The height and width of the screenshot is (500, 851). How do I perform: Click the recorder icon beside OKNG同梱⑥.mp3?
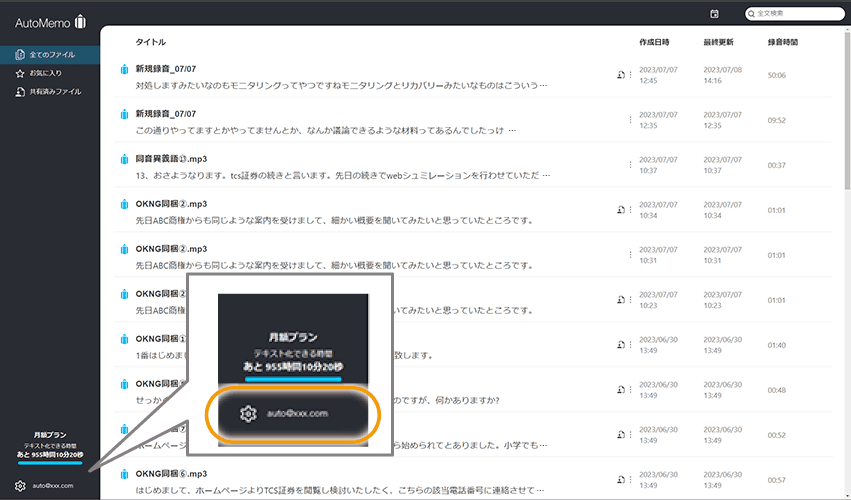click(x=124, y=473)
